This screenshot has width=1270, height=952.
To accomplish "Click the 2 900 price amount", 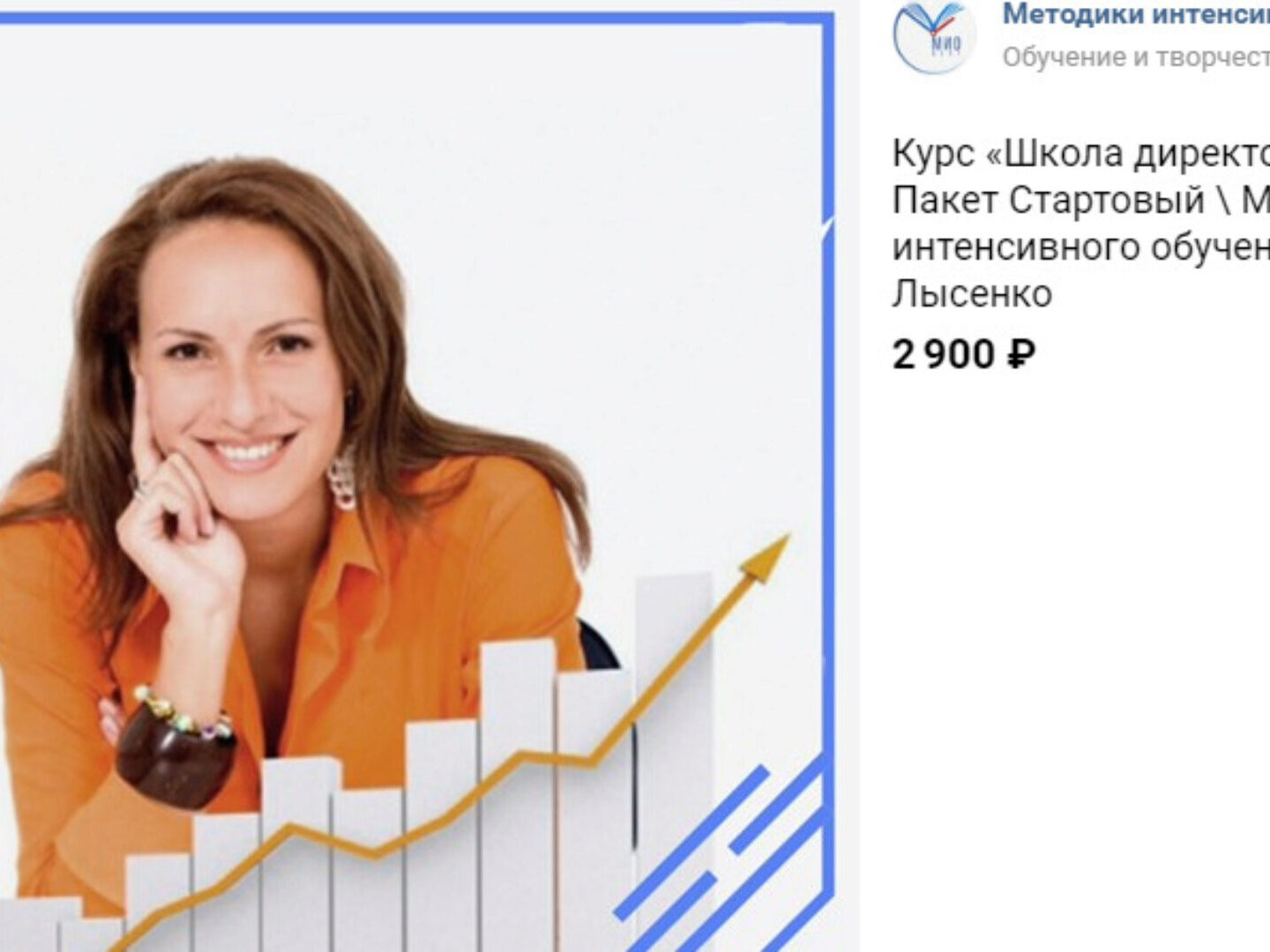I will point(944,355).
